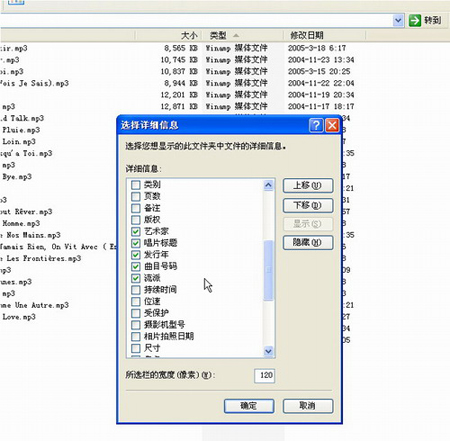Uncheck the 流派 checkbox
The height and width of the screenshot is (441, 450).
(136, 278)
